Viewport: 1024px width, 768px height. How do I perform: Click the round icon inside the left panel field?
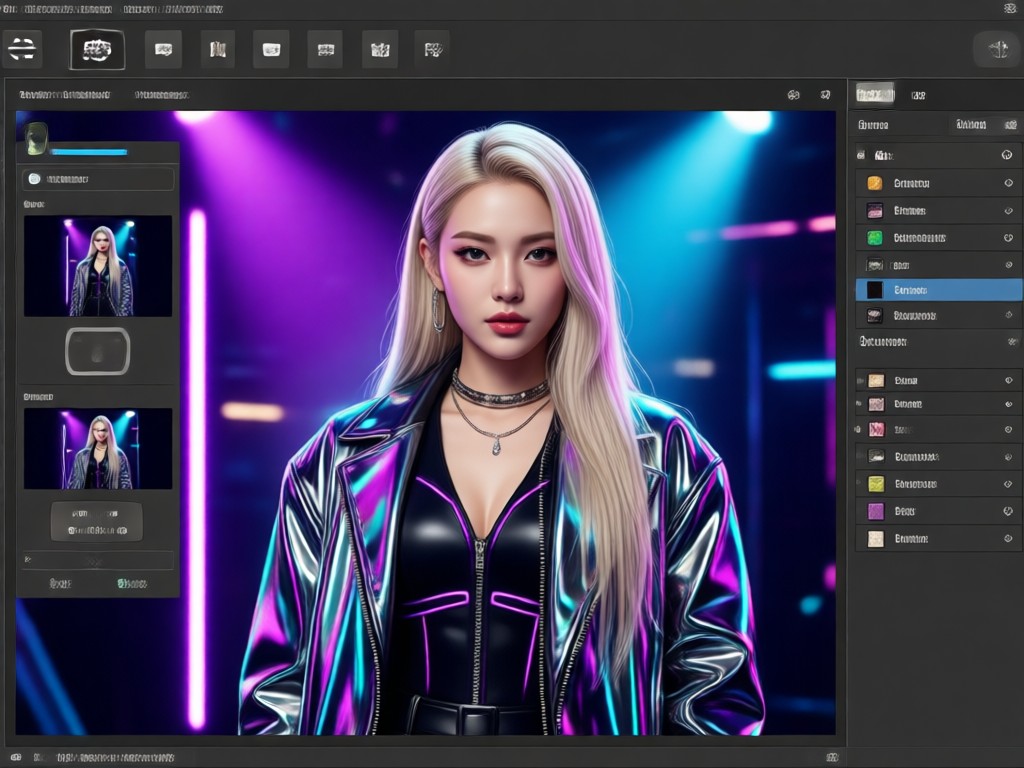pyautogui.click(x=35, y=179)
